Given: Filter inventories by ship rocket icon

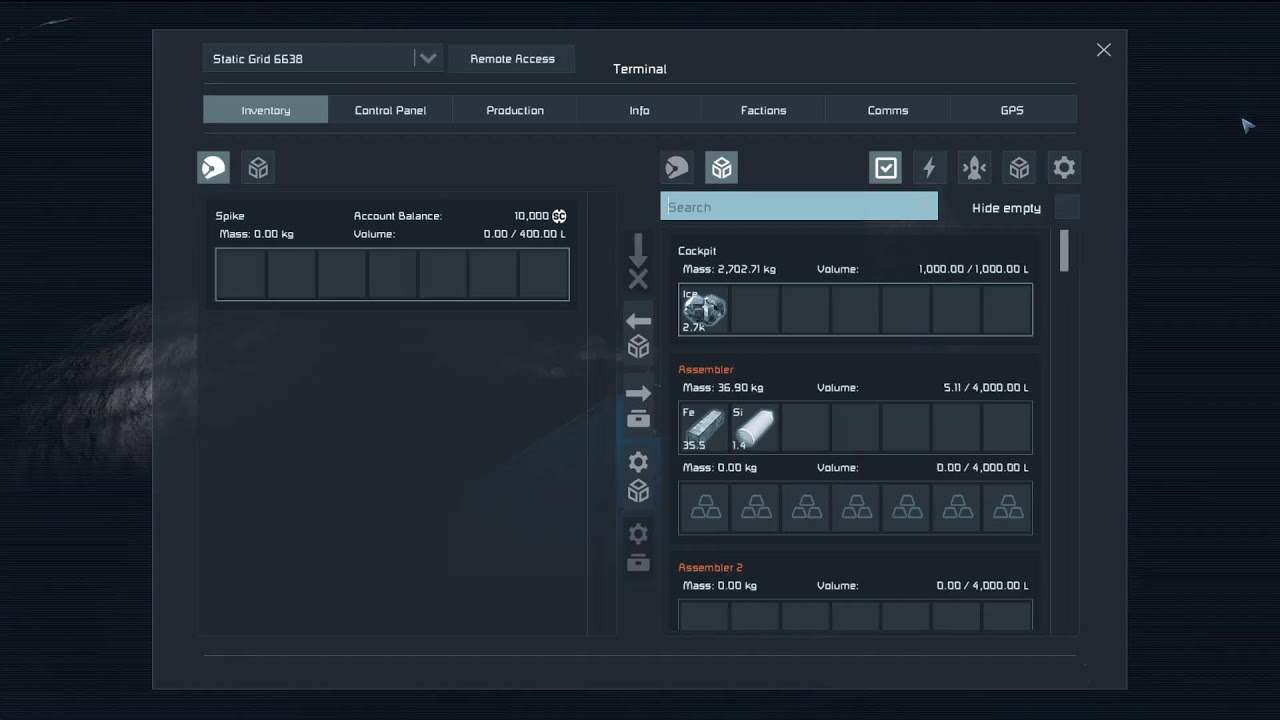Looking at the screenshot, I should (974, 167).
